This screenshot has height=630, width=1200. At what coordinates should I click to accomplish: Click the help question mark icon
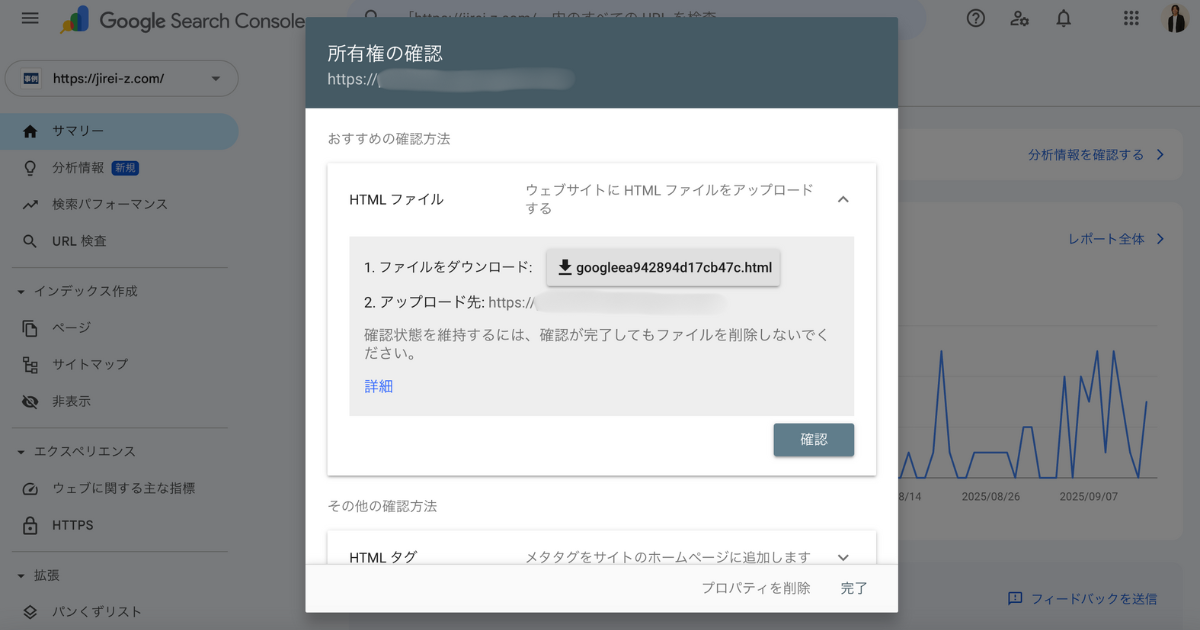pos(975,19)
